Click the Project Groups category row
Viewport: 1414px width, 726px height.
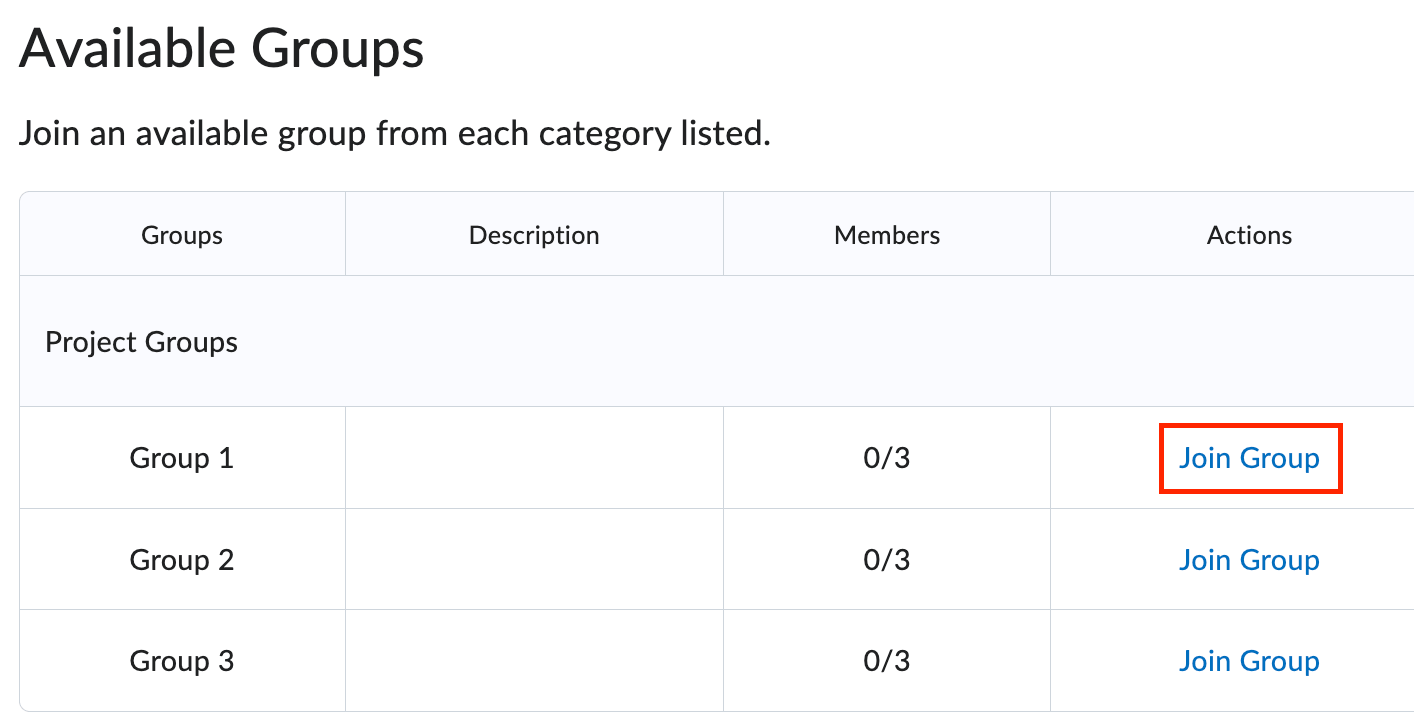[140, 341]
